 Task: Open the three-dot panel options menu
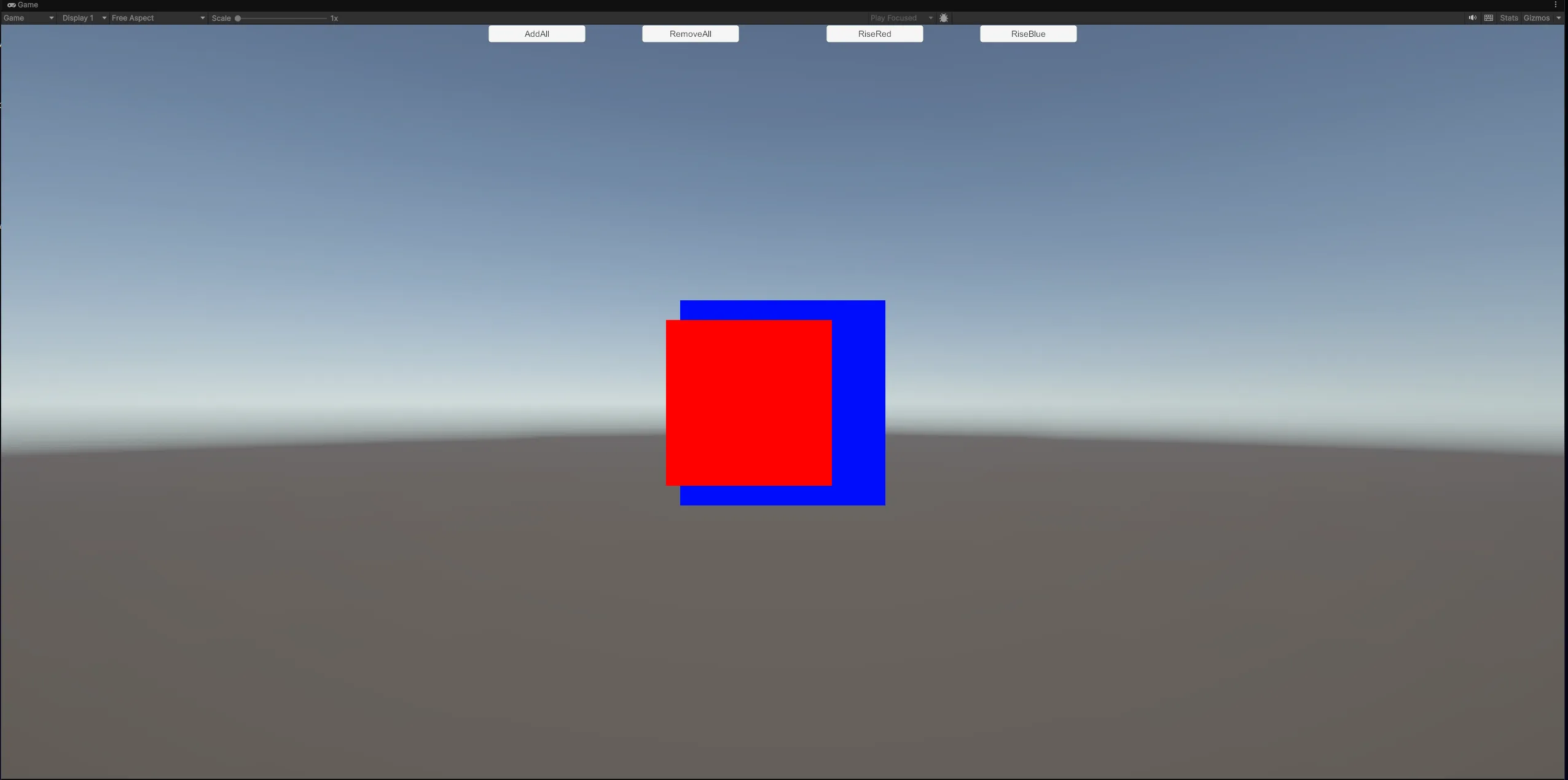pos(1555,5)
